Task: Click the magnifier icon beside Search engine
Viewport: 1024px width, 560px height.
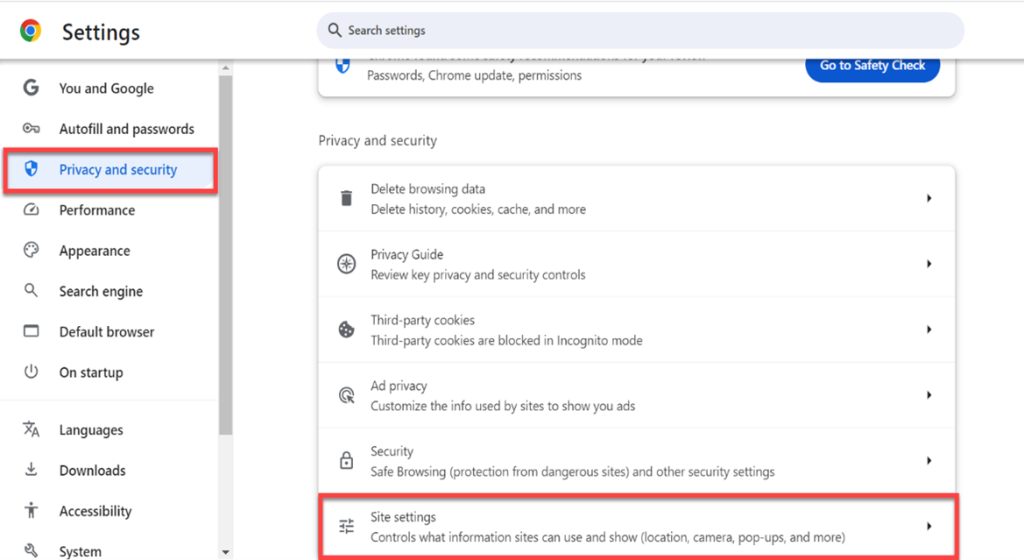Action: [31, 290]
